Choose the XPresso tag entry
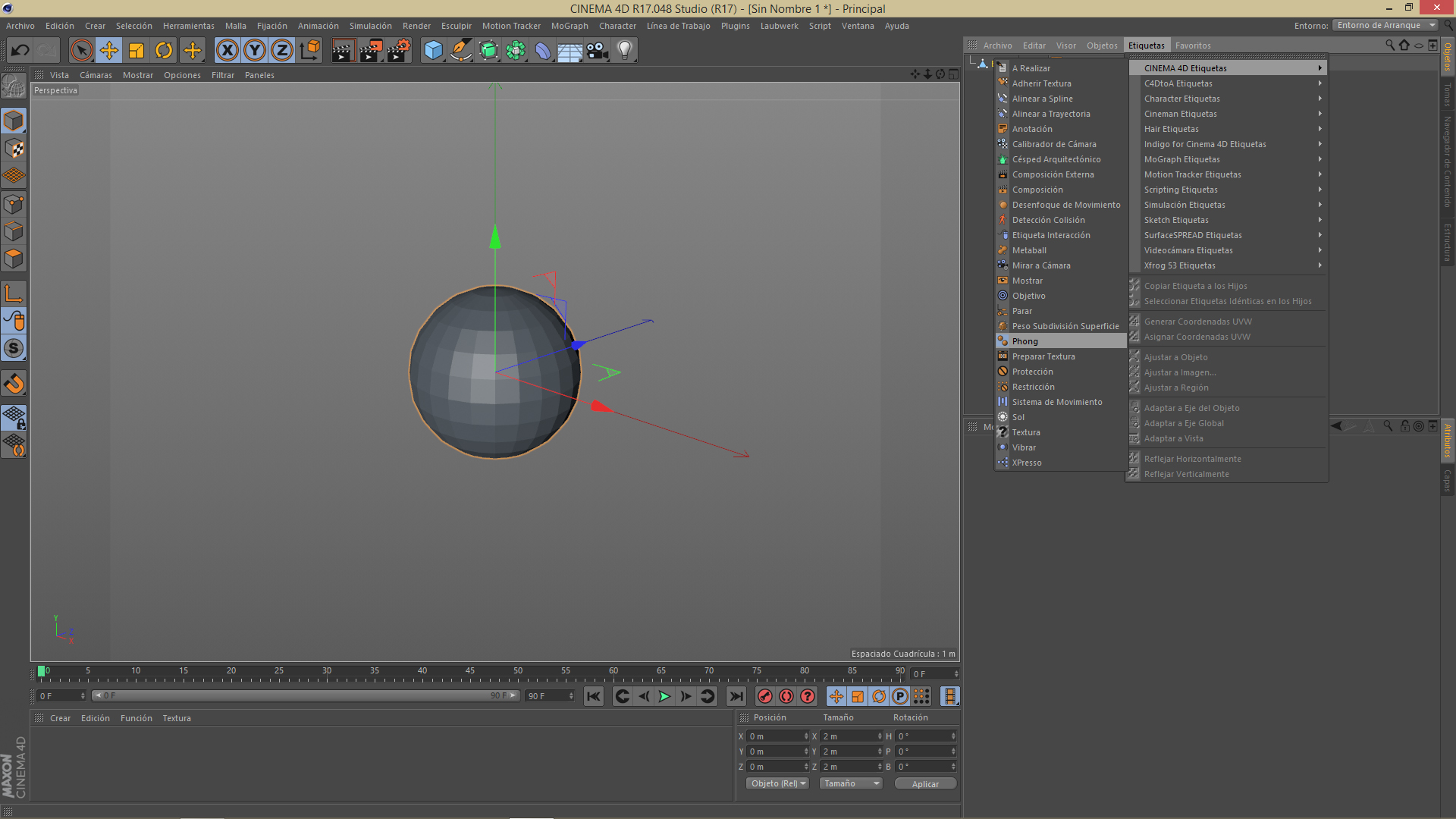The width and height of the screenshot is (1456, 819). 1061,463
